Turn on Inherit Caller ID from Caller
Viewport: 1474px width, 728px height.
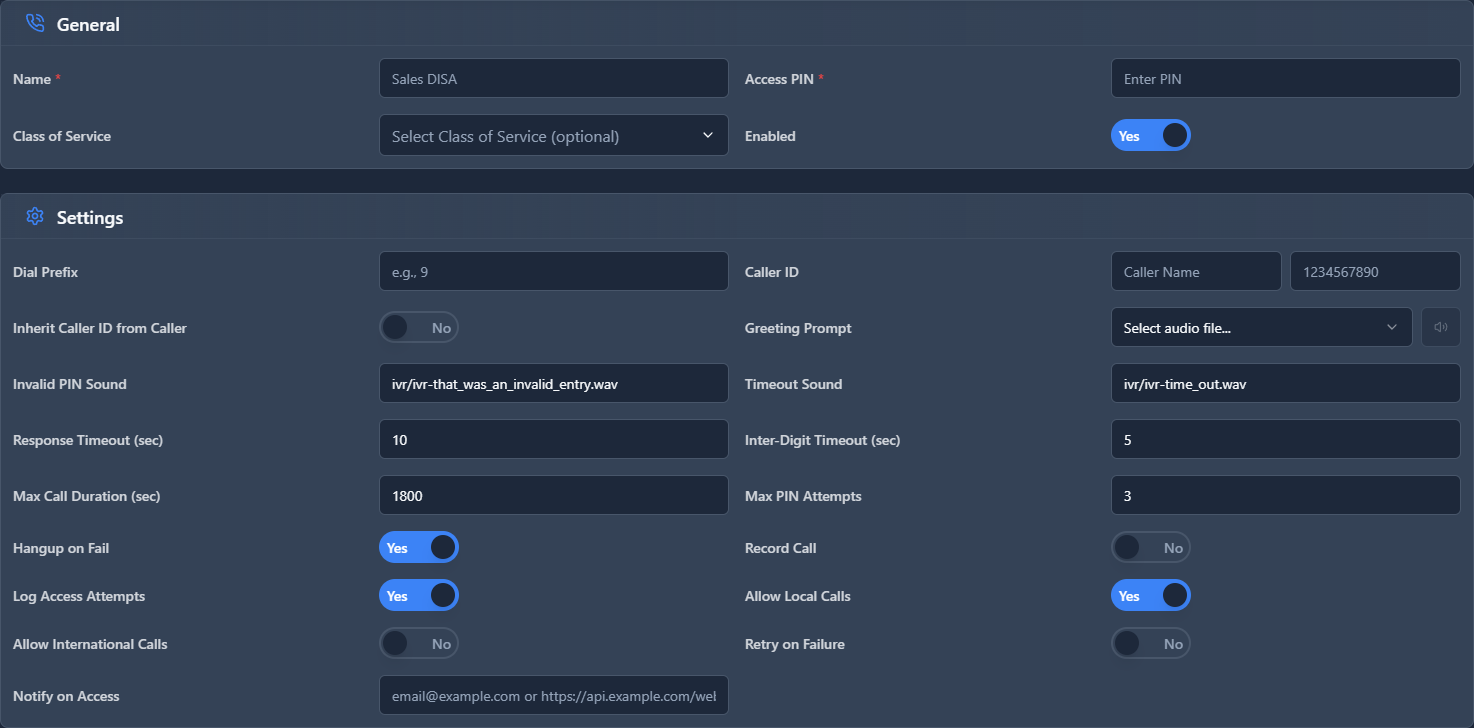point(418,328)
